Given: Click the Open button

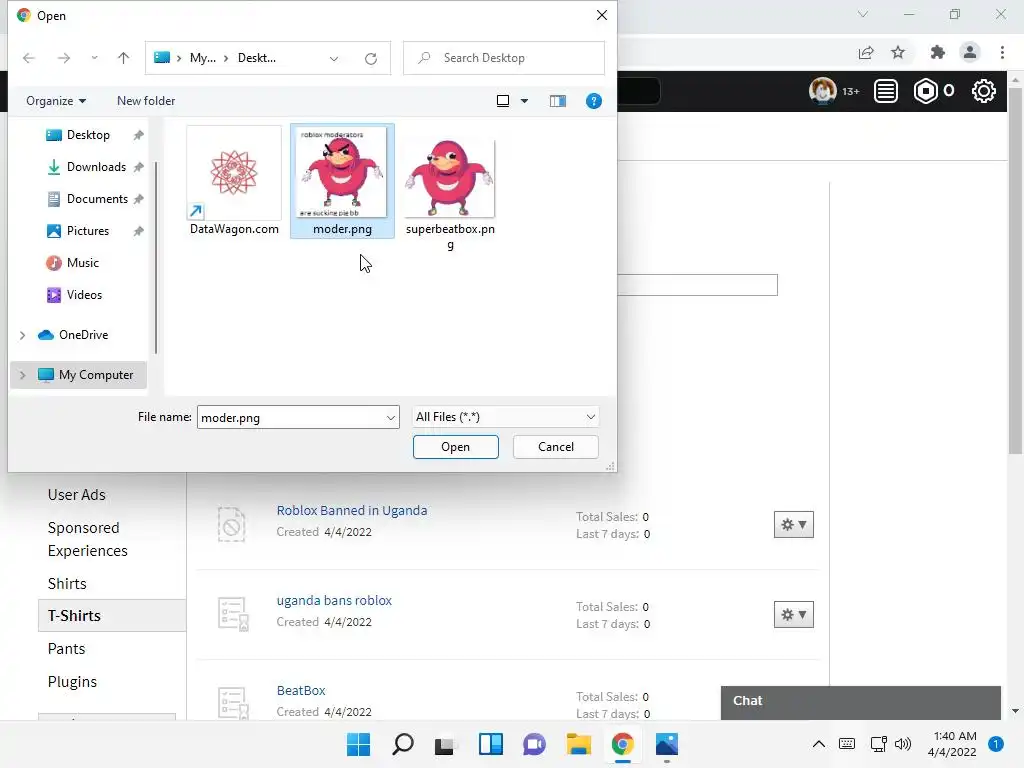Looking at the screenshot, I should (x=455, y=447).
